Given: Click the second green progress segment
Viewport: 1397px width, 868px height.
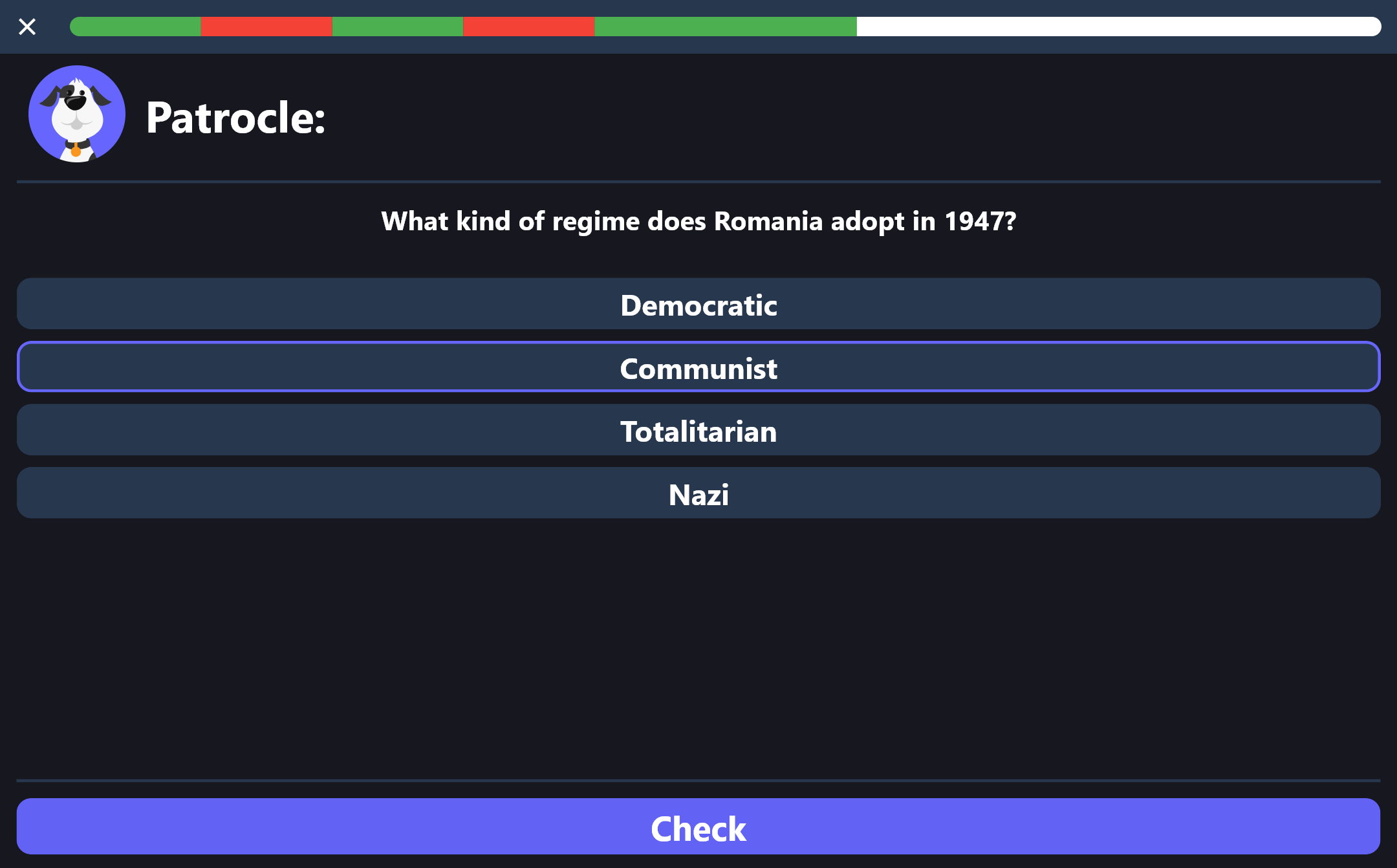Looking at the screenshot, I should pos(398,27).
